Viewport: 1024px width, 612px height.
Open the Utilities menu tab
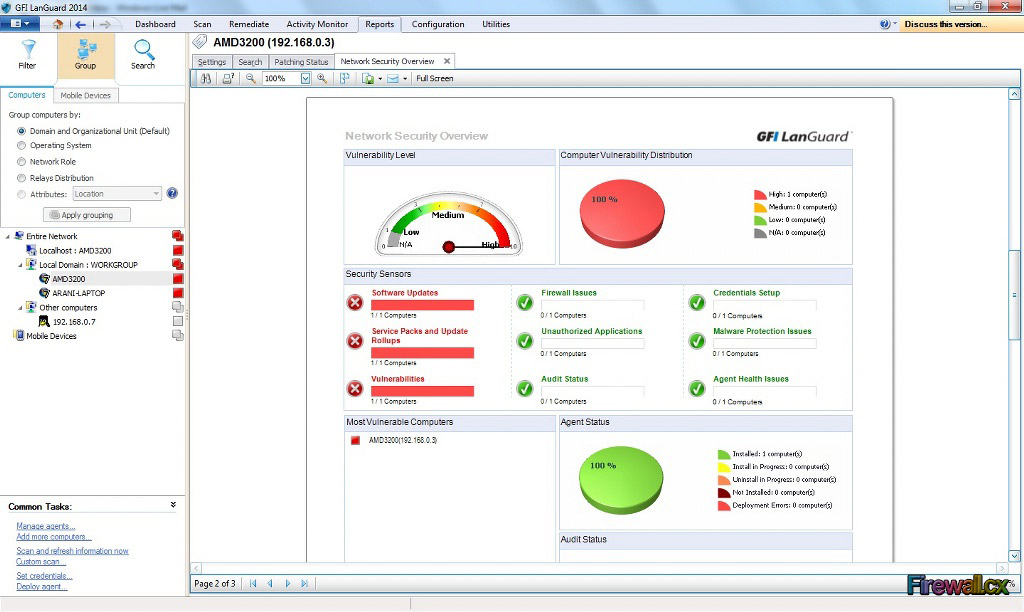(x=496, y=24)
